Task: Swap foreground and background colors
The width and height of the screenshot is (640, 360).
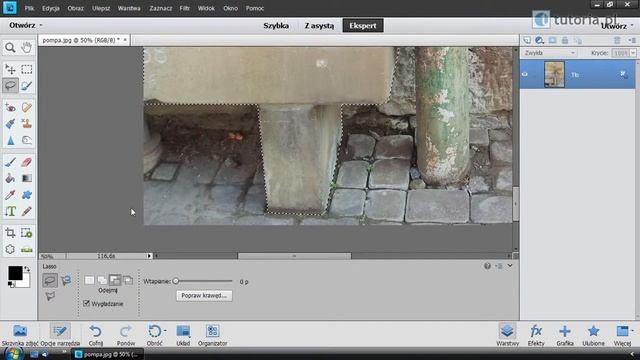Action: [x=27, y=269]
